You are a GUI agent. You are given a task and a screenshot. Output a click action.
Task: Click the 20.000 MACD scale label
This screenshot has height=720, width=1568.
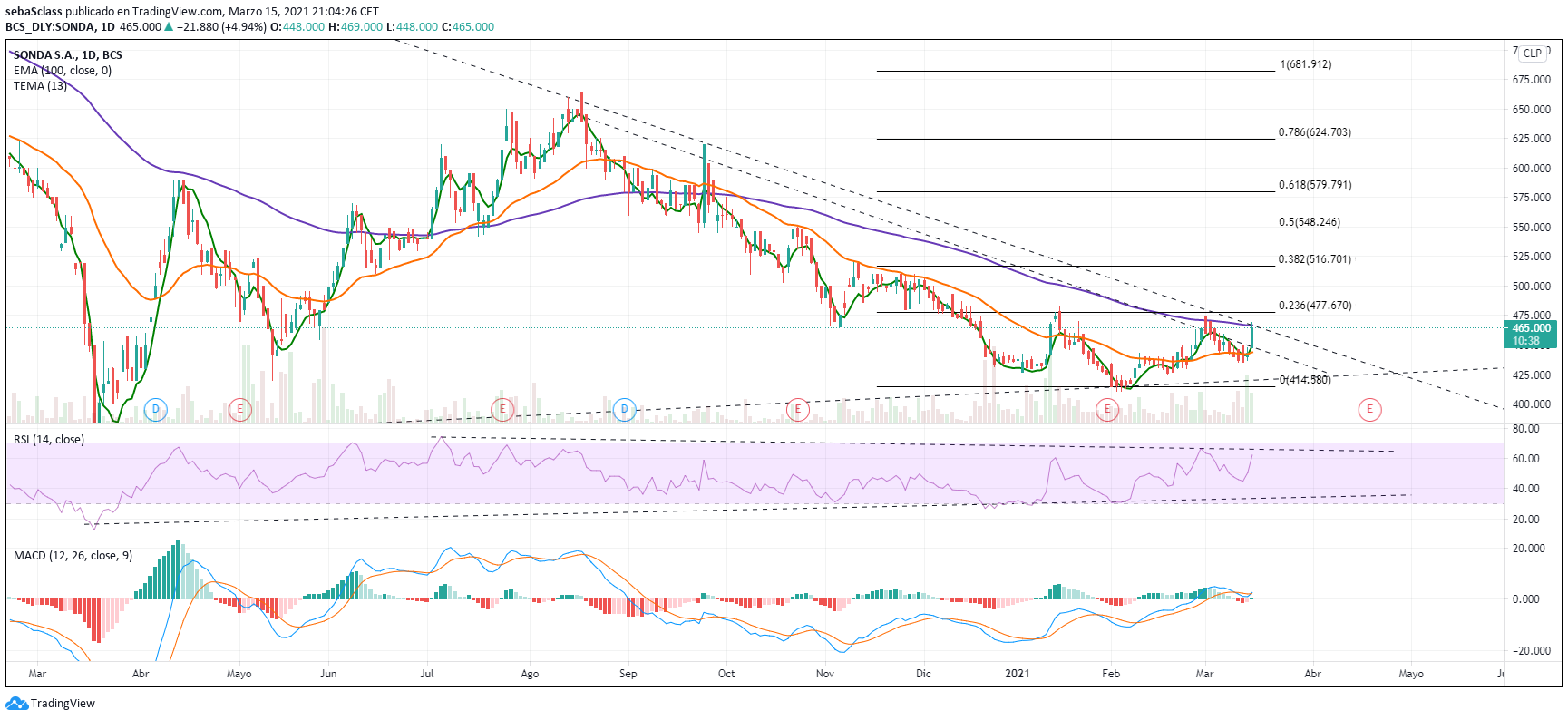(1529, 549)
